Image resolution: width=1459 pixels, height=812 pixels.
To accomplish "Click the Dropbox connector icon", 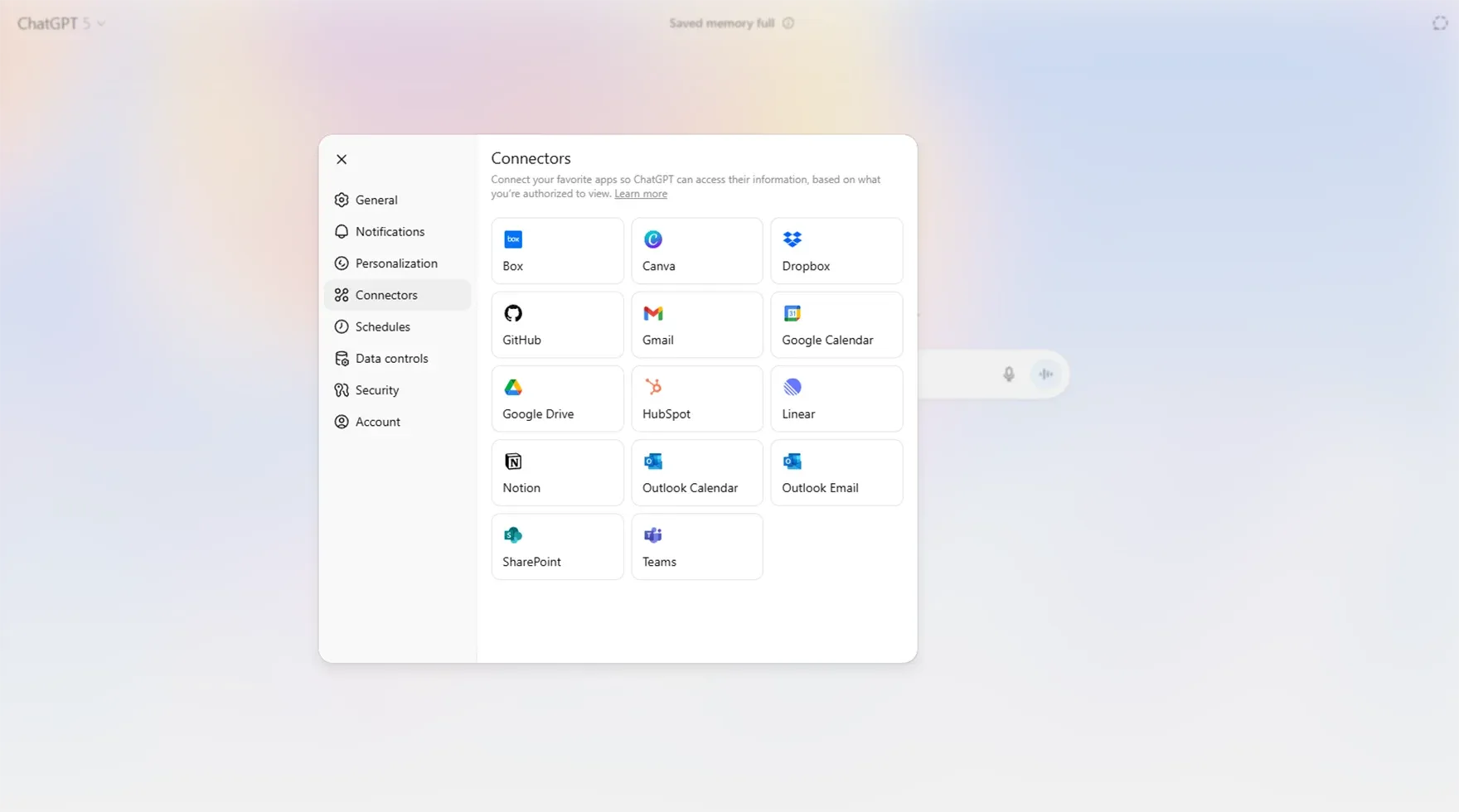I will coord(793,239).
